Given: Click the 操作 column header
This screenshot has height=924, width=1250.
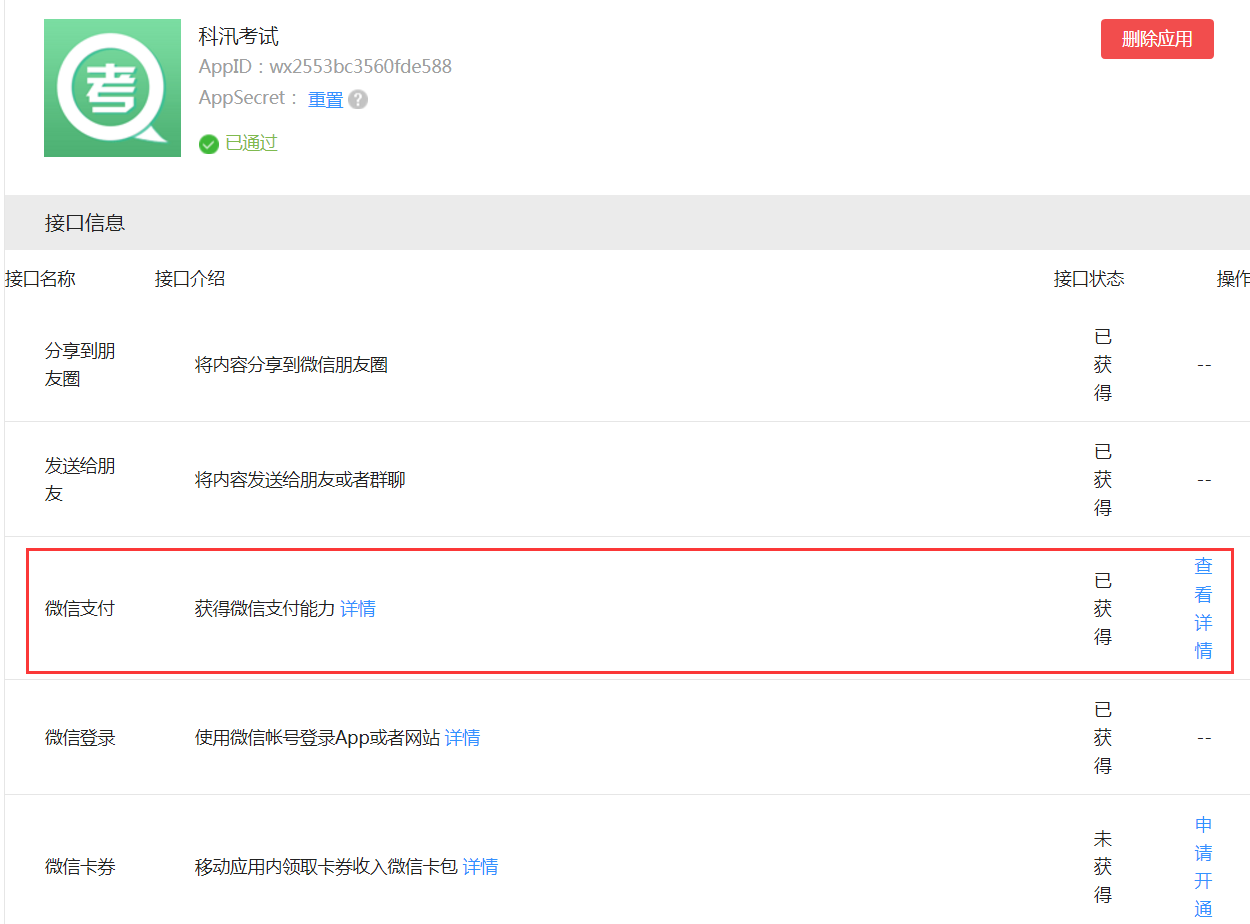Looking at the screenshot, I should pos(1234,278).
